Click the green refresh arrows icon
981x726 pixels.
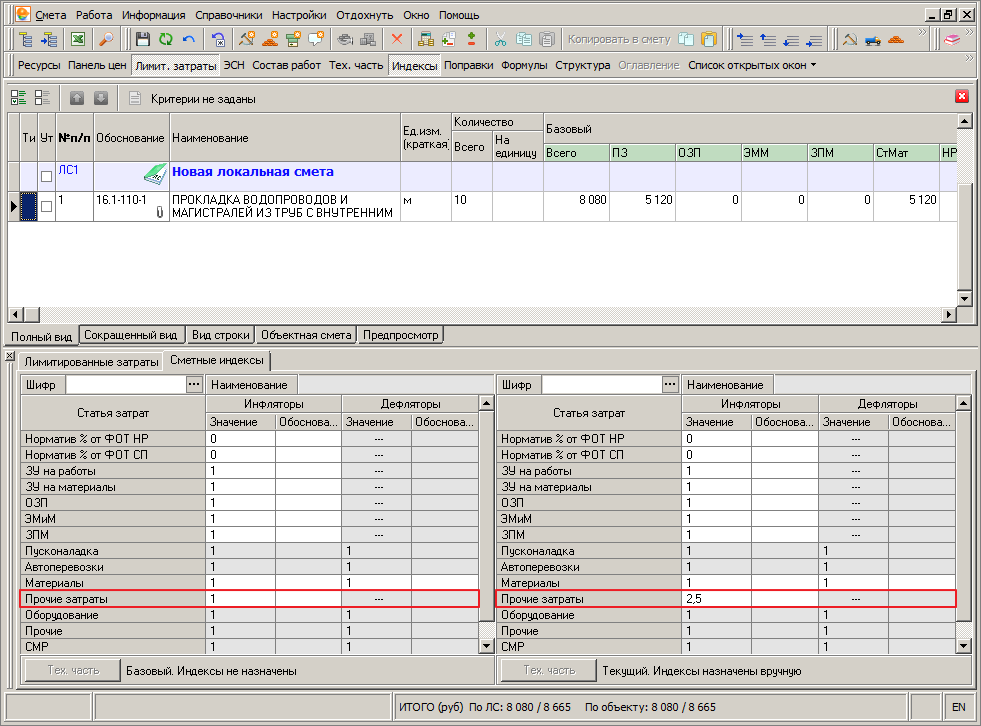coord(166,39)
